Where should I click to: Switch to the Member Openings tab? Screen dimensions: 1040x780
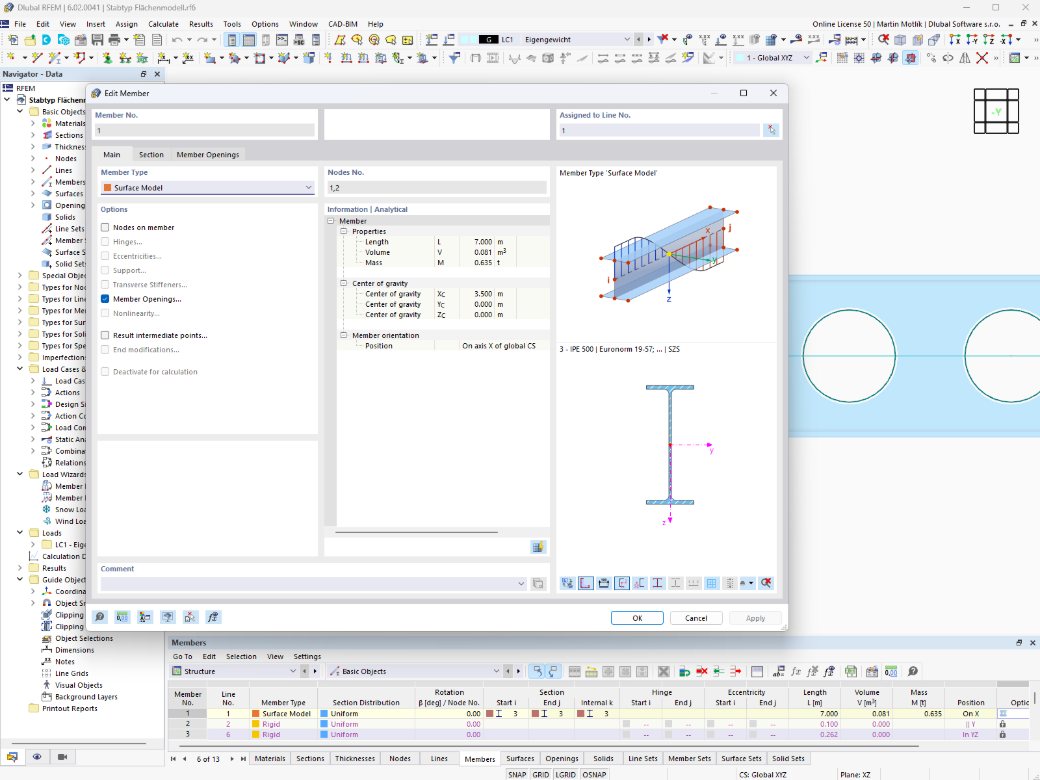(208, 155)
